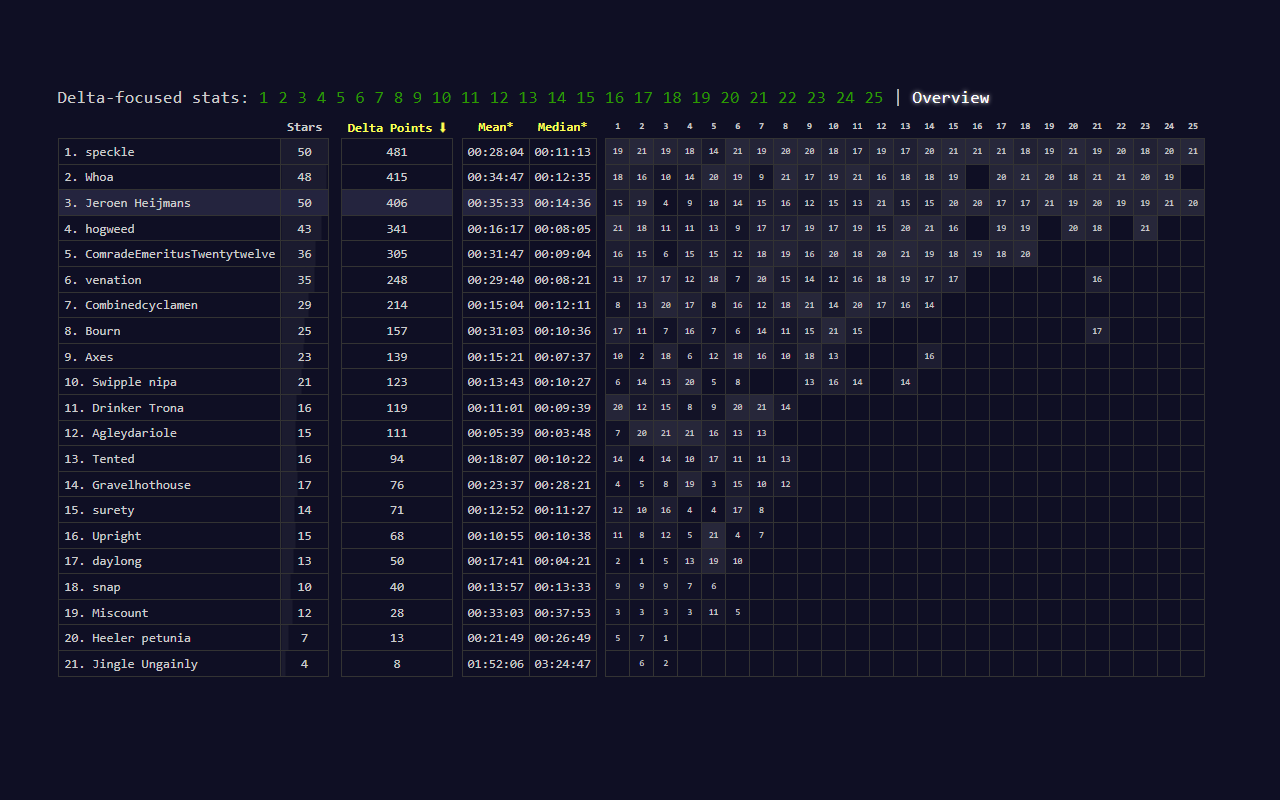Viewport: 1280px width, 800px height.
Task: Open delta-focused stats for day 13
Action: (x=528, y=98)
